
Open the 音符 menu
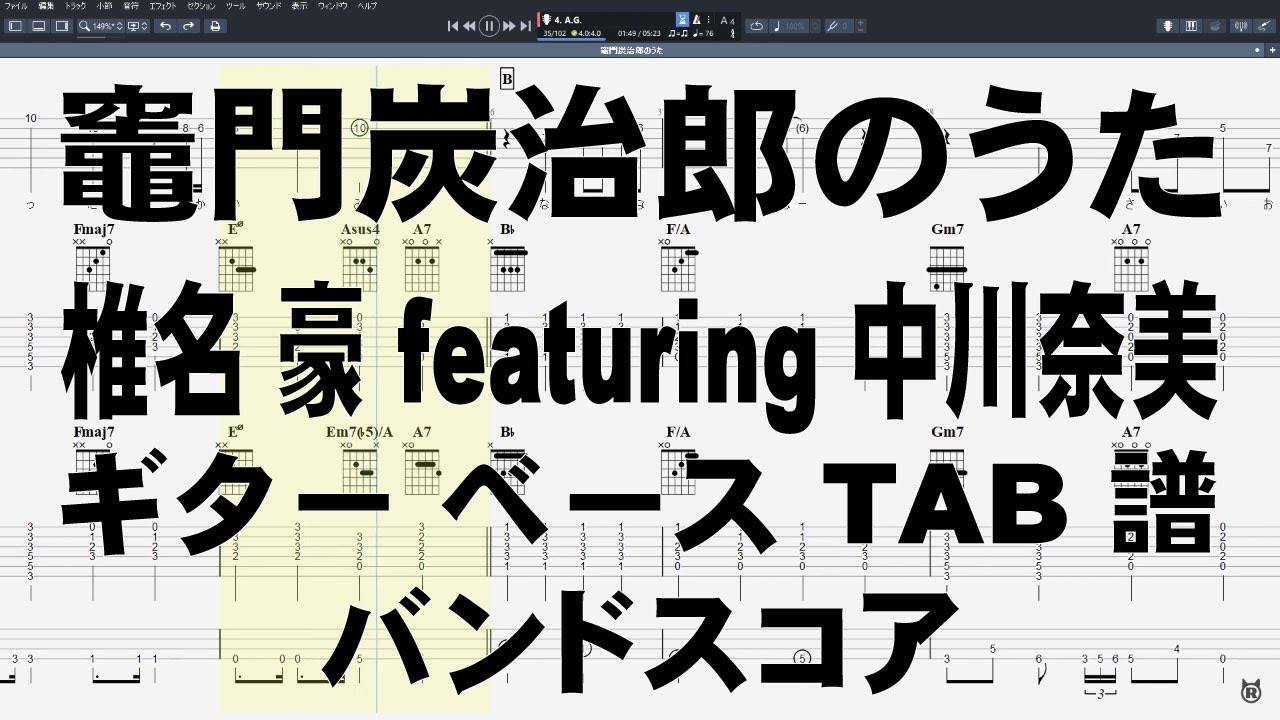pyautogui.click(x=131, y=6)
